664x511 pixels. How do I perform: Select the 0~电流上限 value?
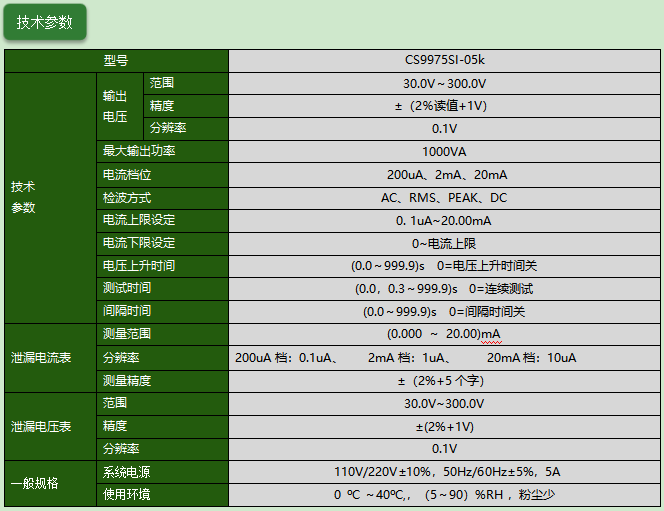(444, 243)
